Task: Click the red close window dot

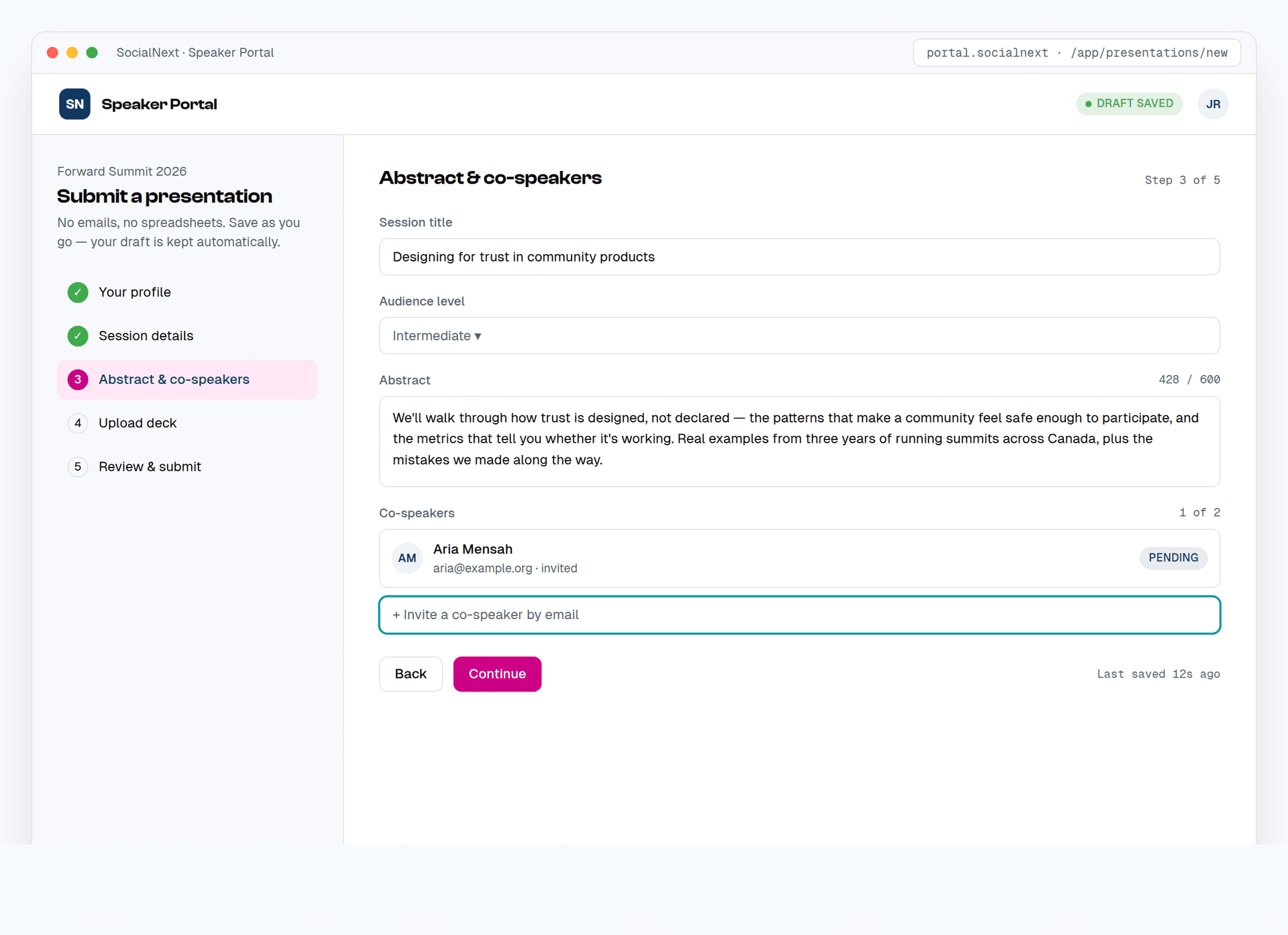Action: click(52, 52)
